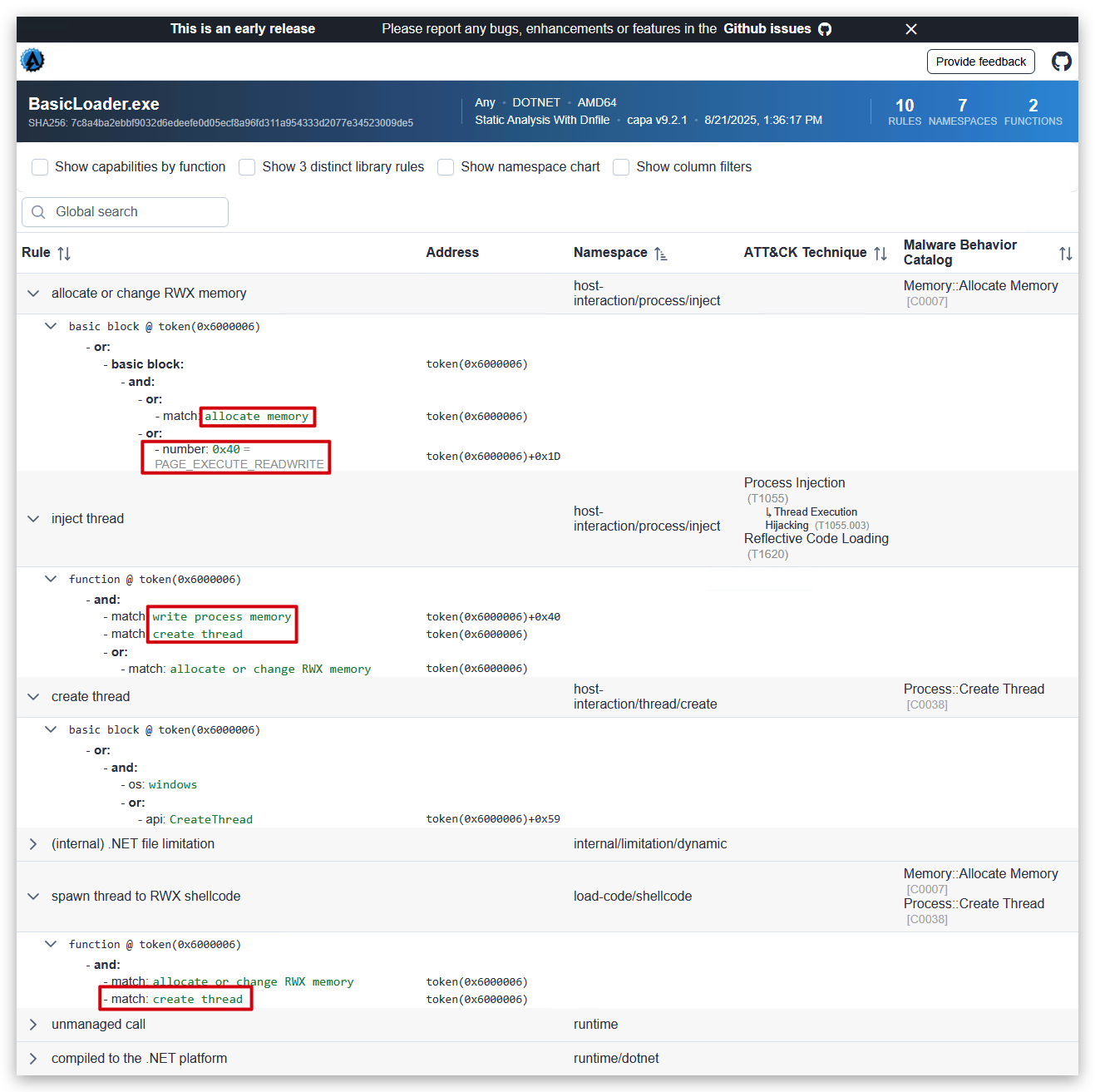The width and height of the screenshot is (1095, 1092).
Task: Click the T1620 Reflective Code Loading ID
Action: 767,555
